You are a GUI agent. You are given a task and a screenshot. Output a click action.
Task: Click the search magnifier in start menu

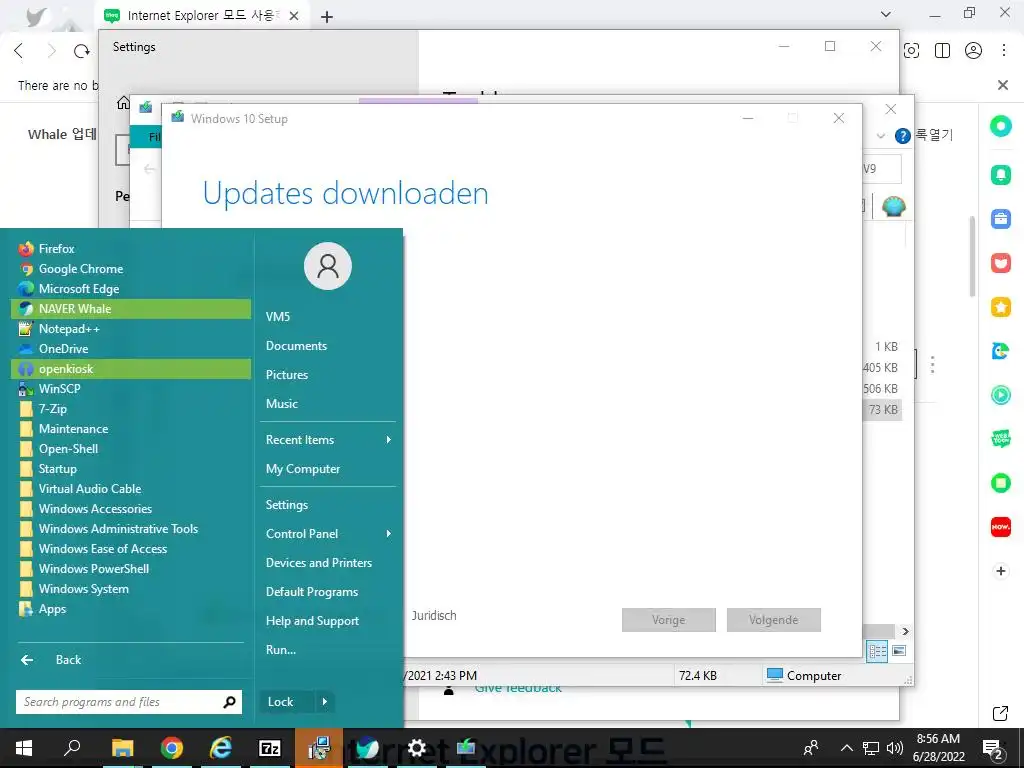click(x=229, y=702)
